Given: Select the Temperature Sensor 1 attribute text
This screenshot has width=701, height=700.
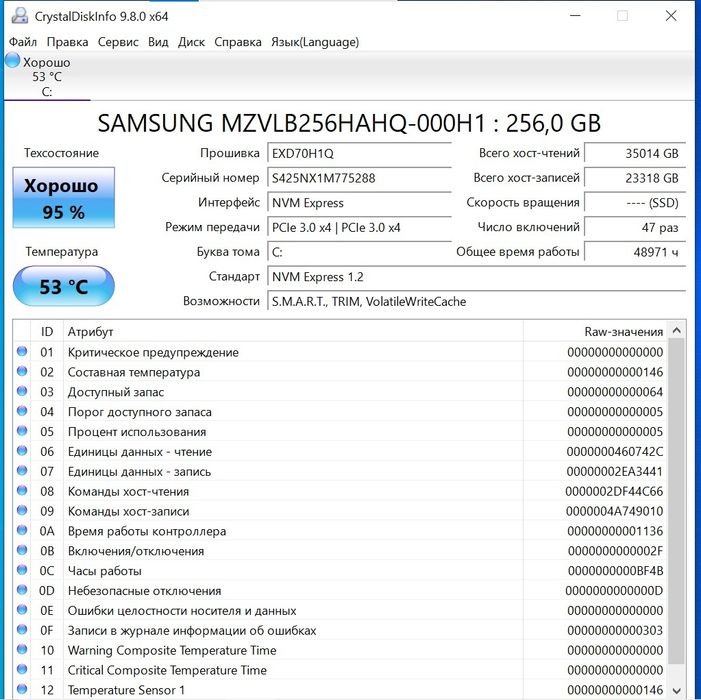Looking at the screenshot, I should 126,690.
